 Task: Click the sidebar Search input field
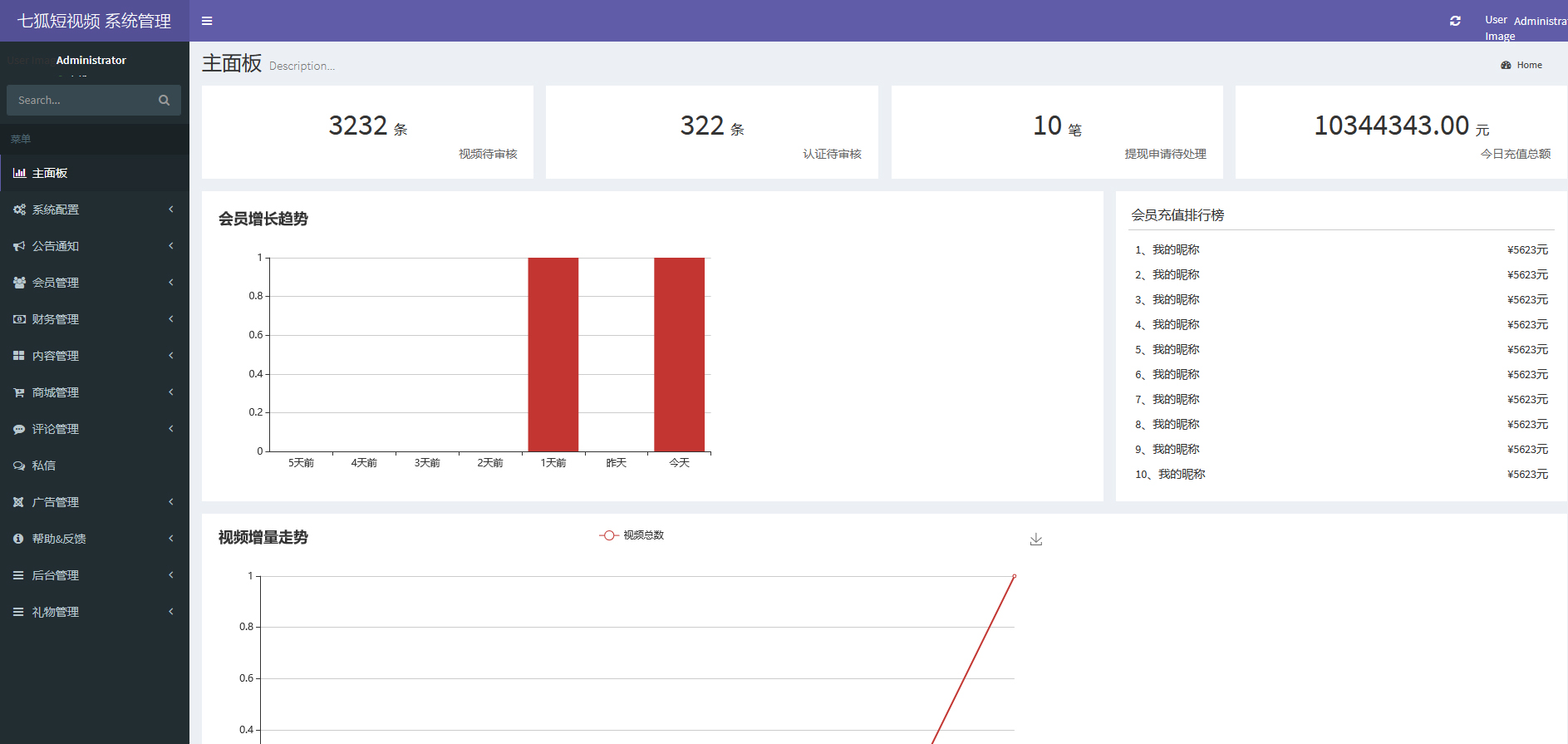click(83, 101)
